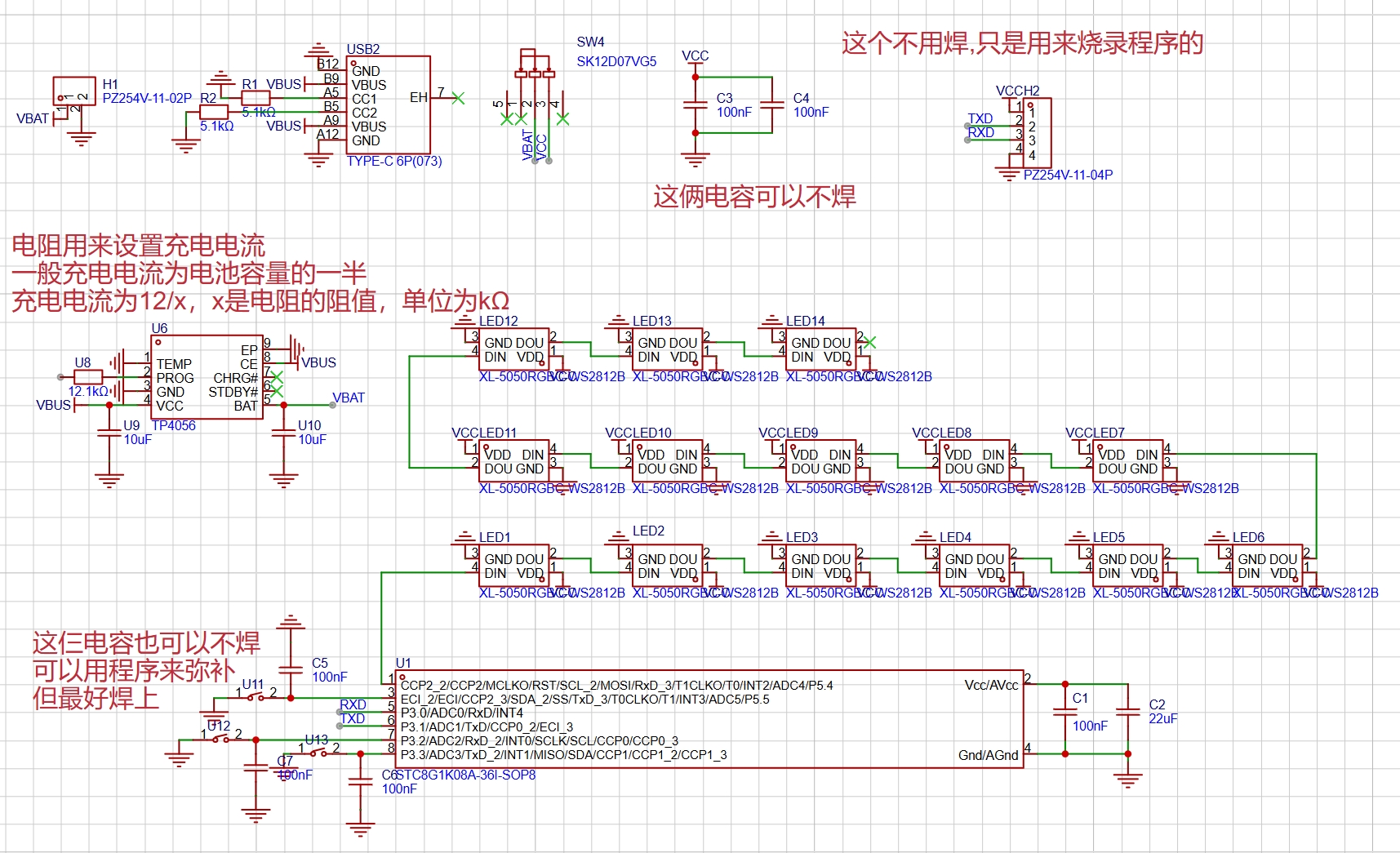1400x853 pixels.
Task: Select the LED6 component body
Action: click(x=1267, y=566)
